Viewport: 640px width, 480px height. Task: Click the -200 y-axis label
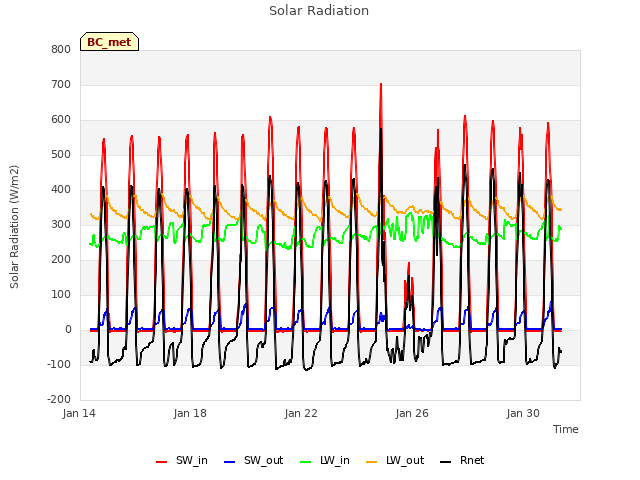59,400
